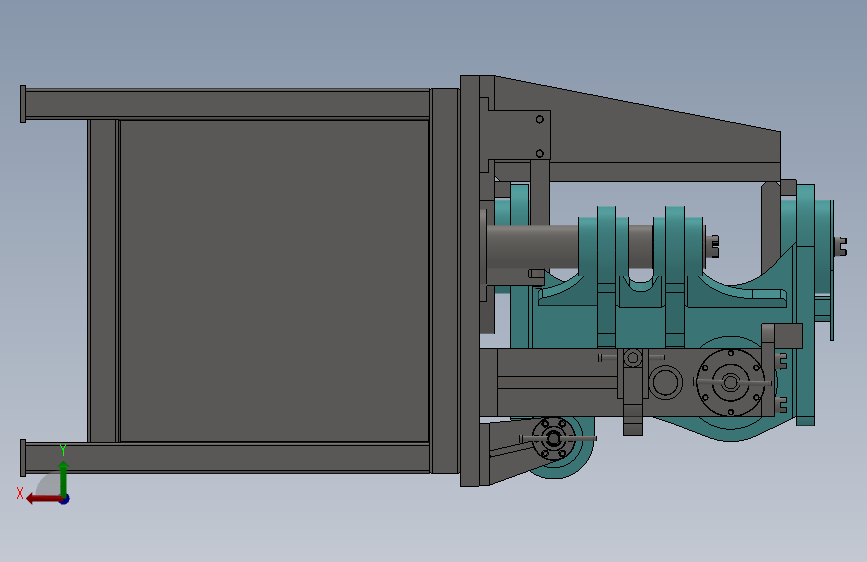Select the large gray square panel of the frame

click(274, 281)
